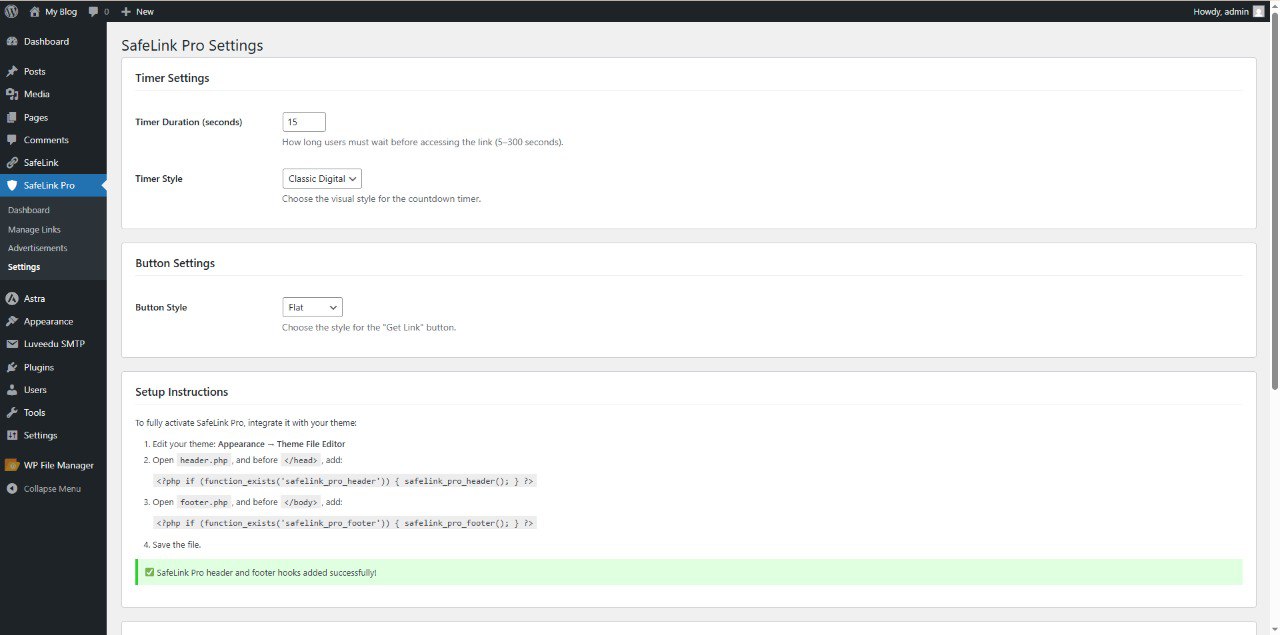Click the Button Settings heading

click(x=175, y=263)
